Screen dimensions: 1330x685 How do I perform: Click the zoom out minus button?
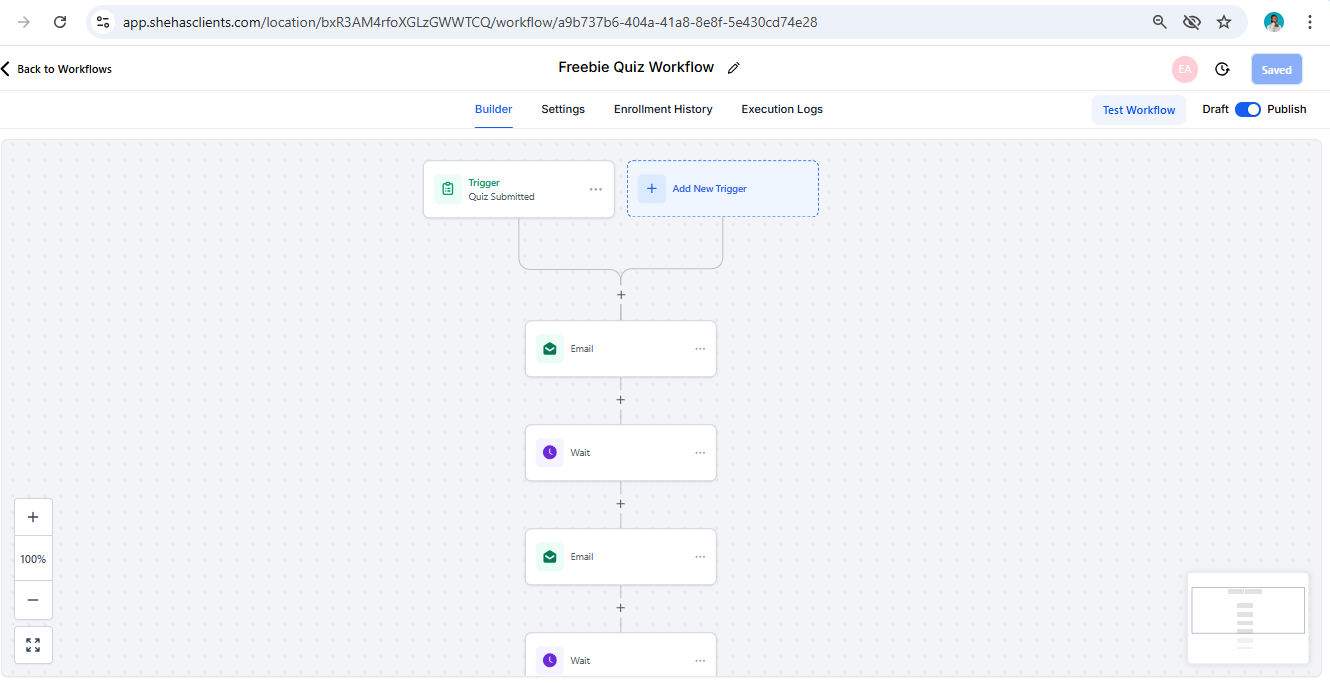tap(33, 600)
